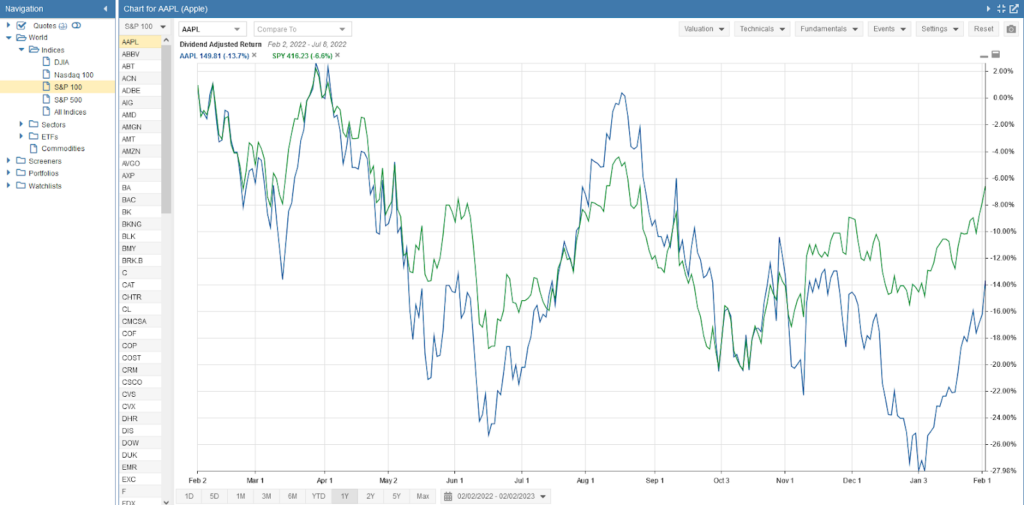Select the 1M time range
This screenshot has height=505, width=1024.
coord(240,497)
